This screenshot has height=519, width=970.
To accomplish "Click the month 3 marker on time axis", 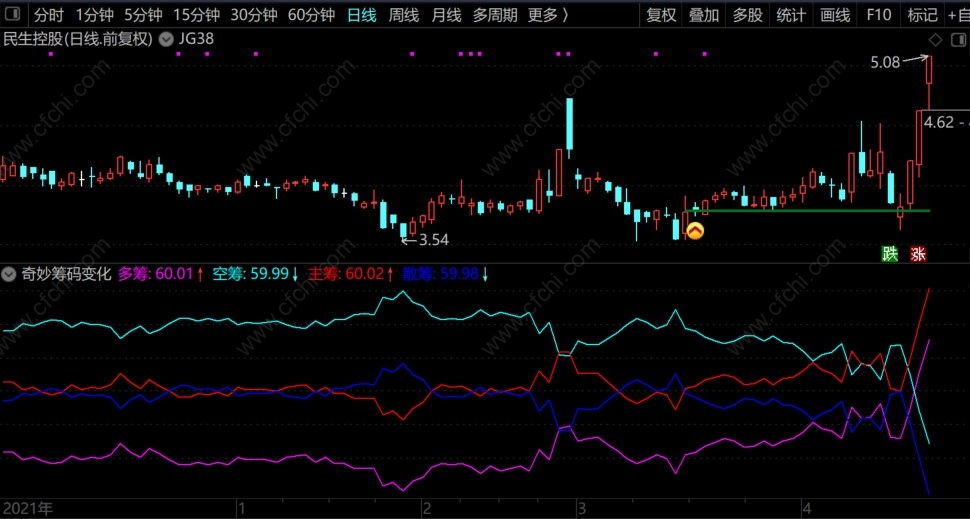I will coord(581,508).
